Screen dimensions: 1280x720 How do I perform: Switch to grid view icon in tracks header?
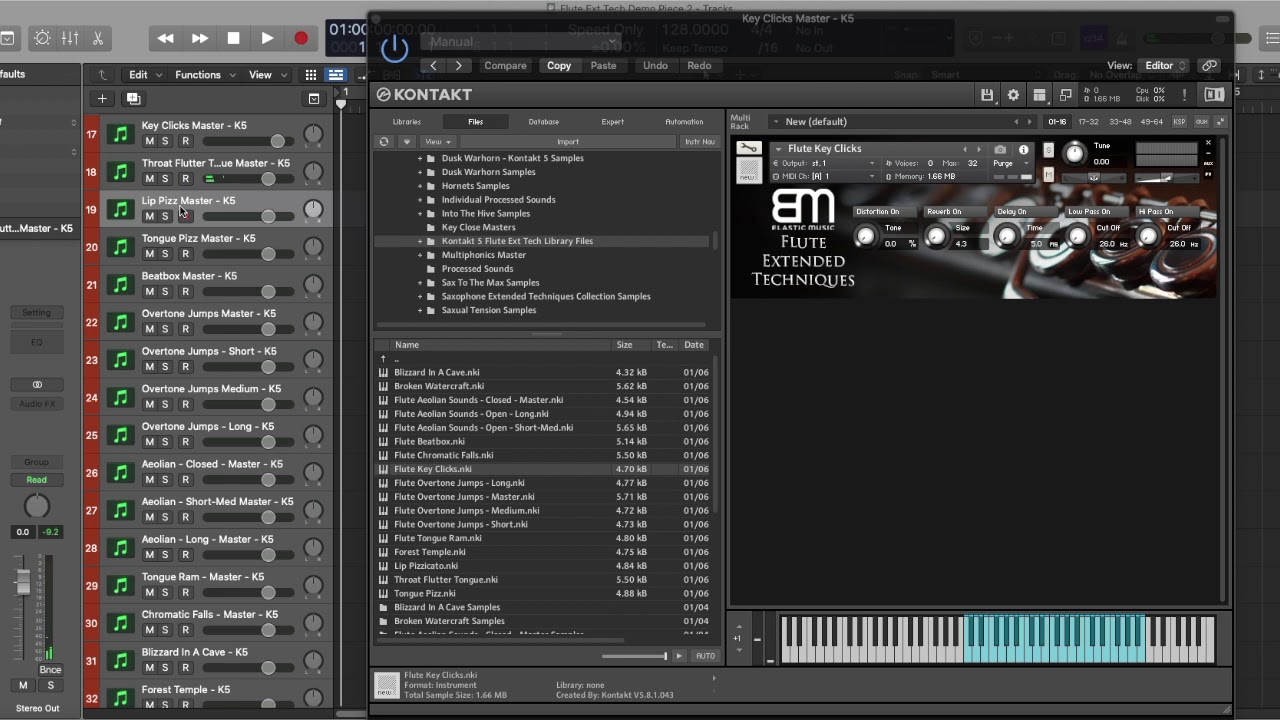311,75
